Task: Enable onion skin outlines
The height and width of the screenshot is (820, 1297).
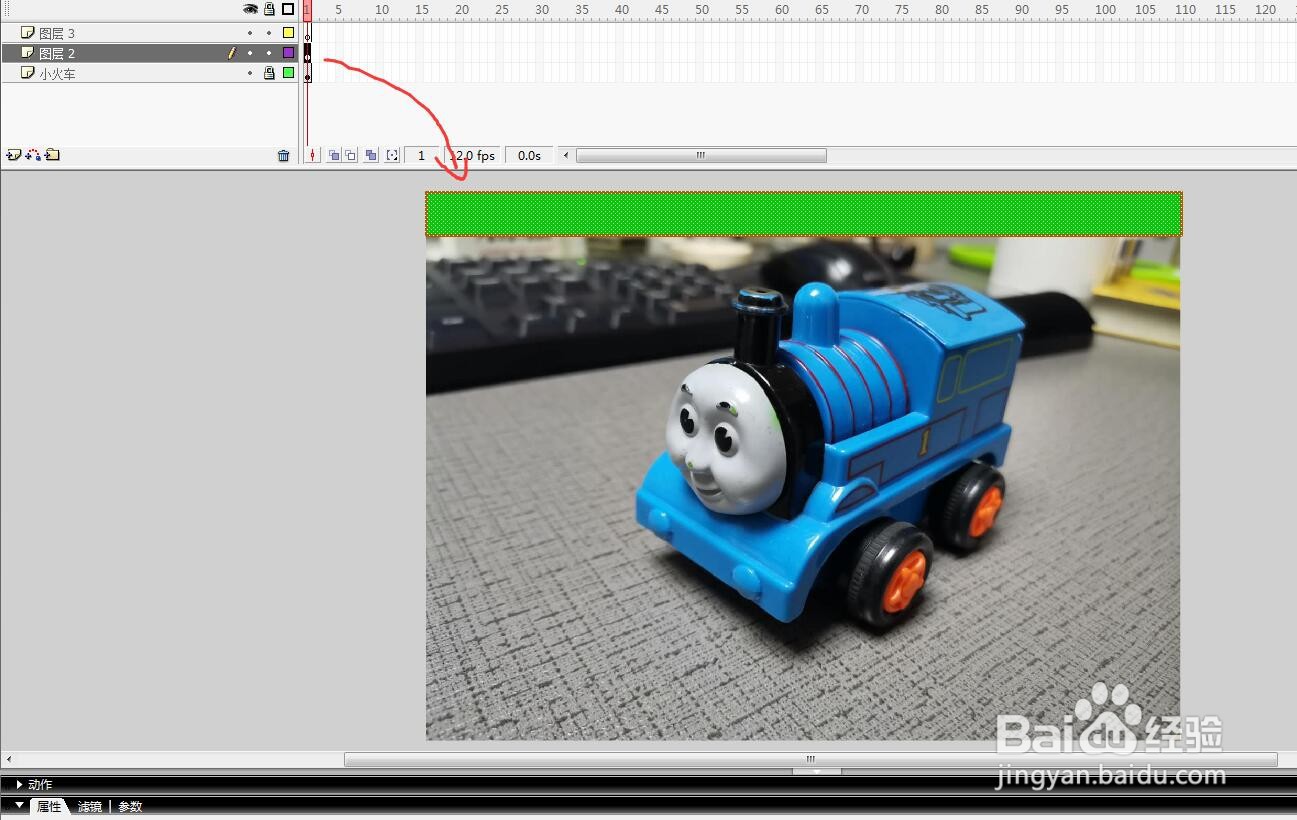Action: (x=350, y=155)
